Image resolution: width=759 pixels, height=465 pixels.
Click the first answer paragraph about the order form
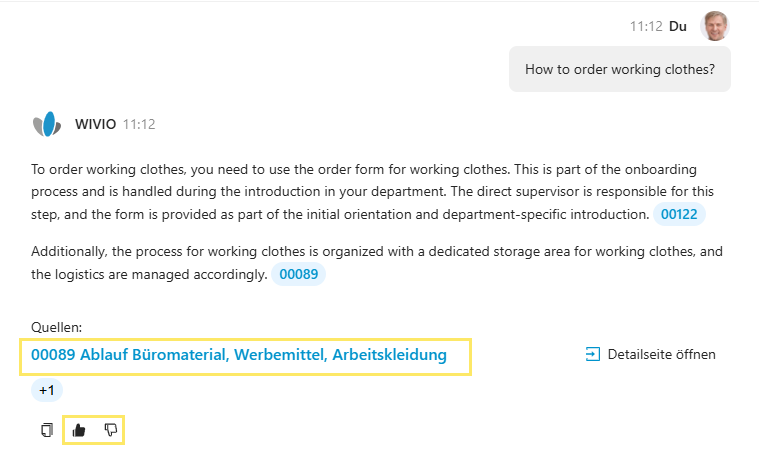(340, 191)
